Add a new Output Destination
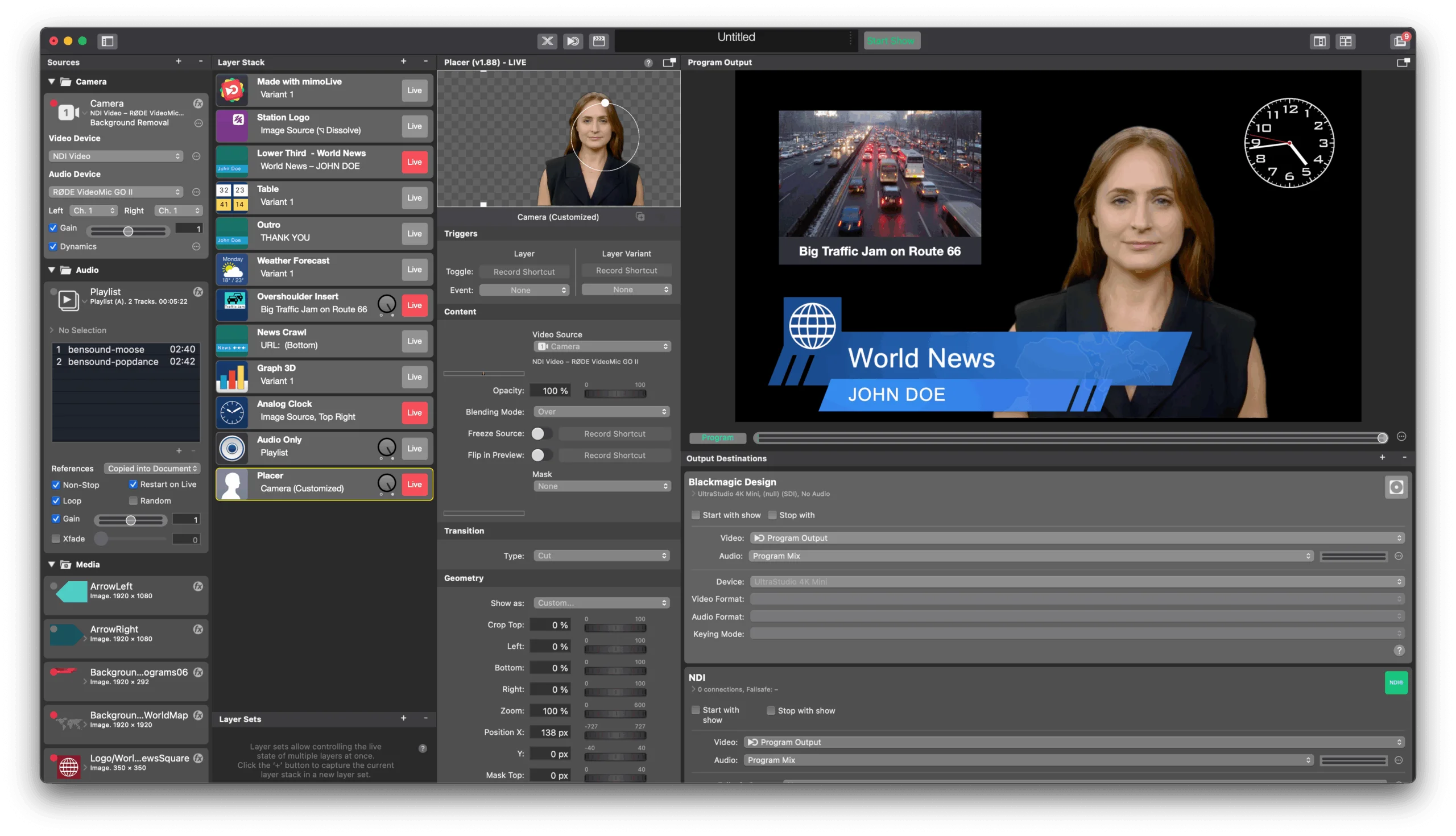 pos(1383,458)
